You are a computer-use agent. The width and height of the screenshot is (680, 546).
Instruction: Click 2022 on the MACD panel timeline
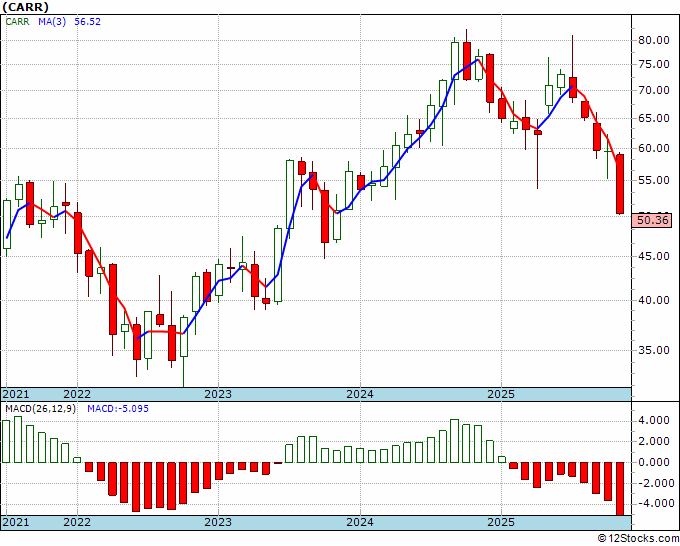77,522
